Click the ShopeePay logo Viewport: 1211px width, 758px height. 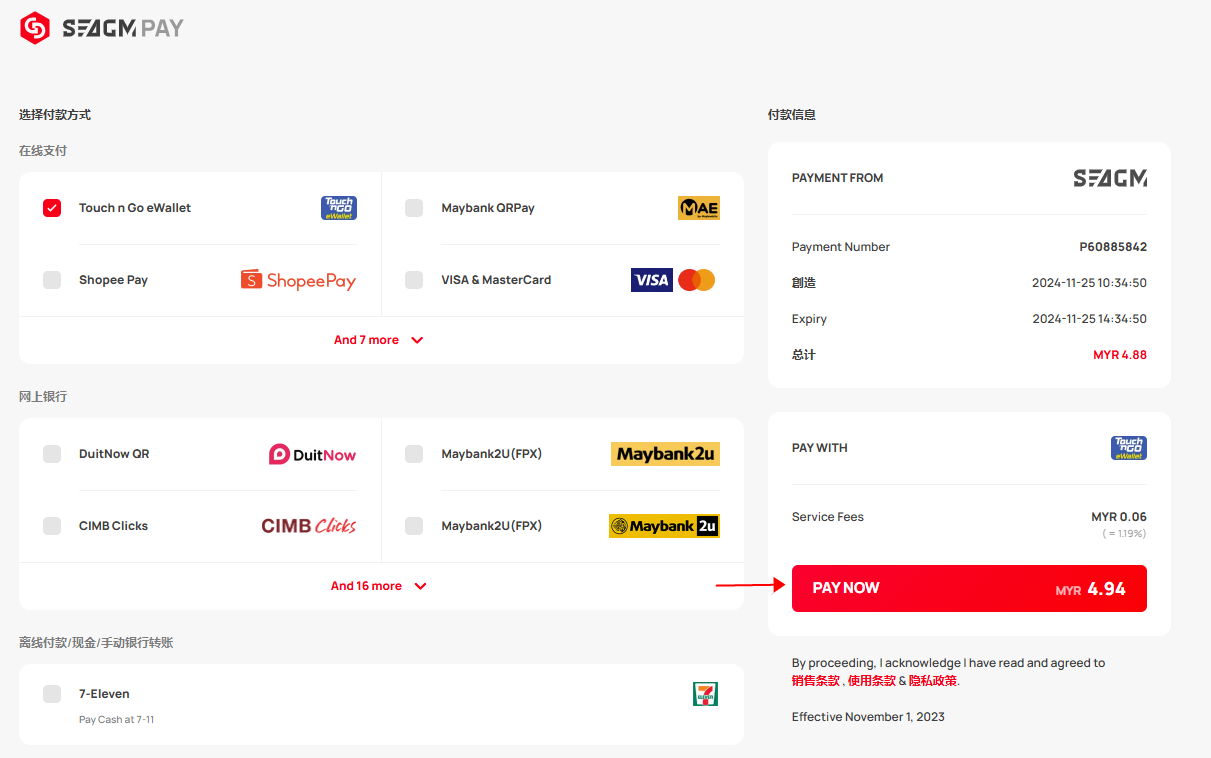tap(298, 280)
